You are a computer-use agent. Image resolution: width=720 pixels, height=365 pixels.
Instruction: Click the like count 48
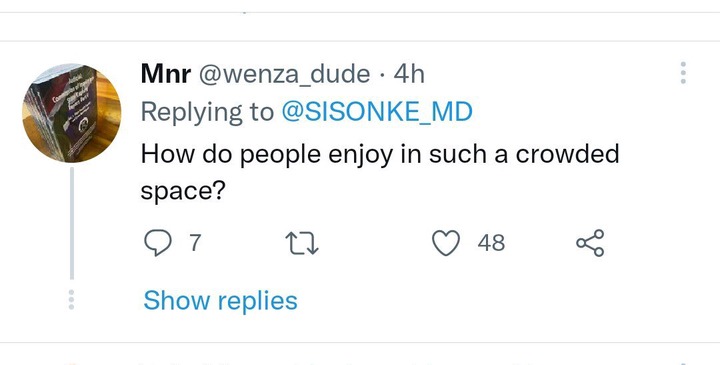point(491,243)
